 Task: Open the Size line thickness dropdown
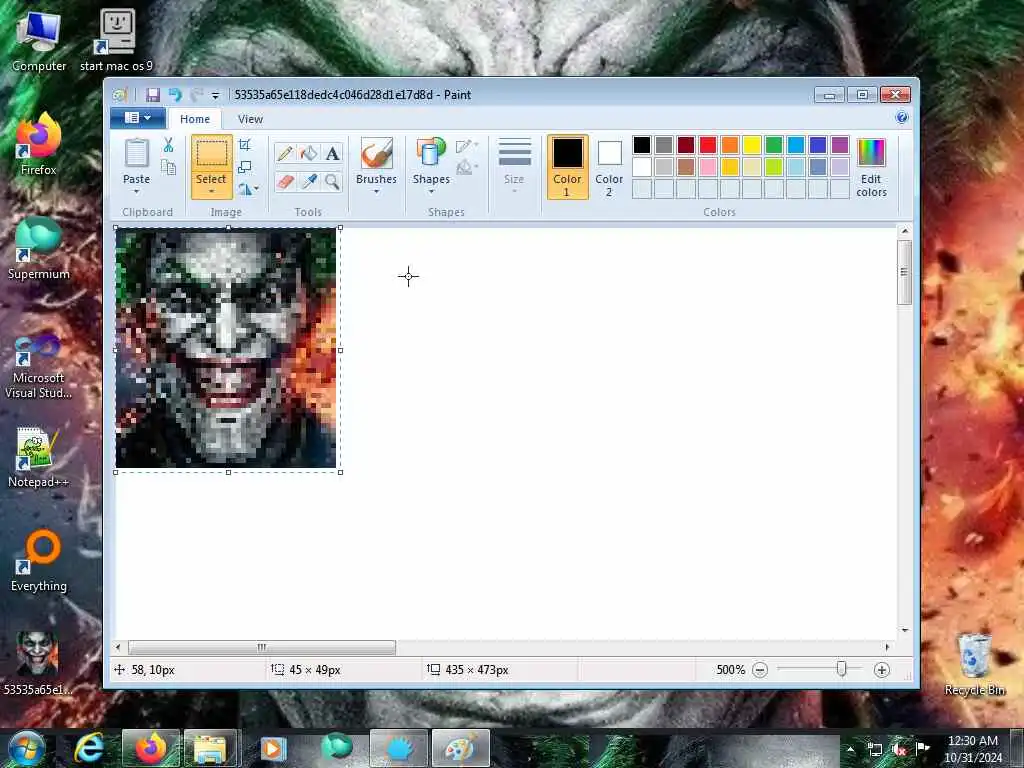(514, 167)
